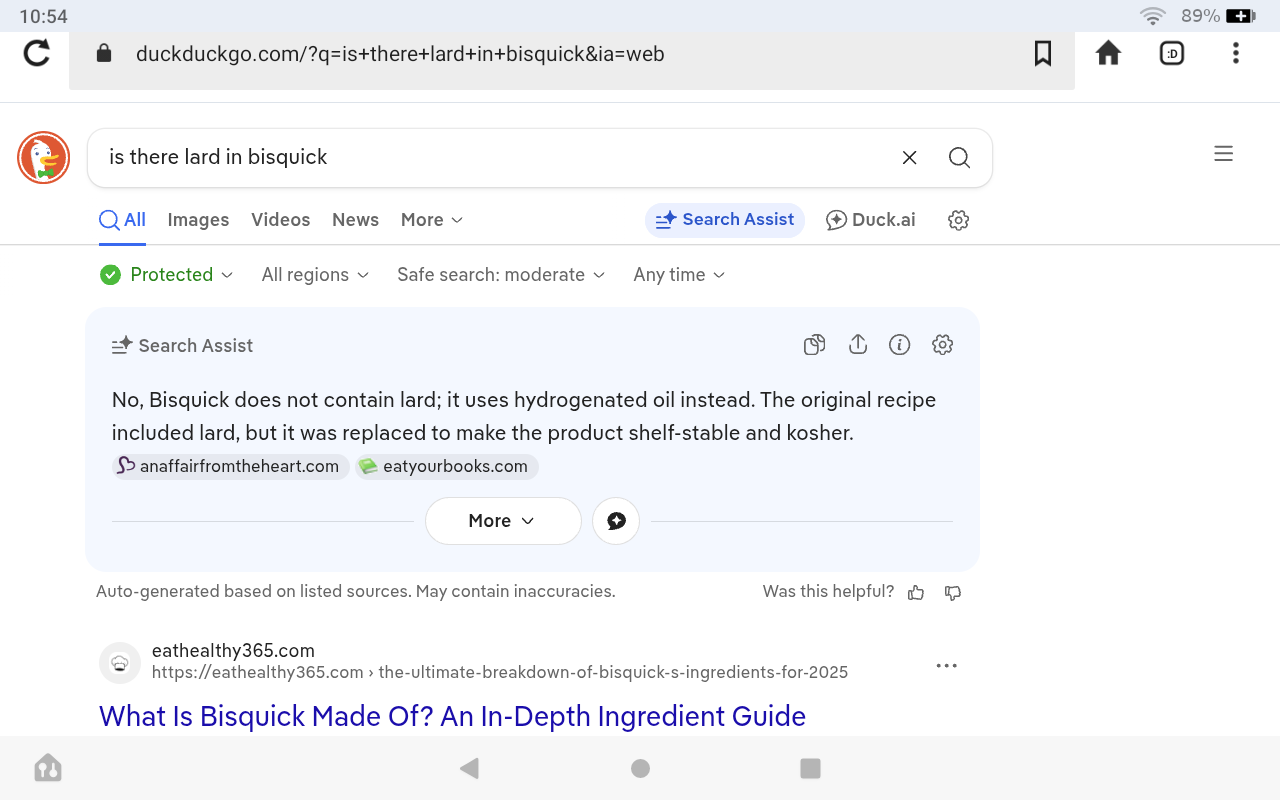Open the All regions dropdown
Viewport: 1280px width, 800px height.
tap(315, 275)
